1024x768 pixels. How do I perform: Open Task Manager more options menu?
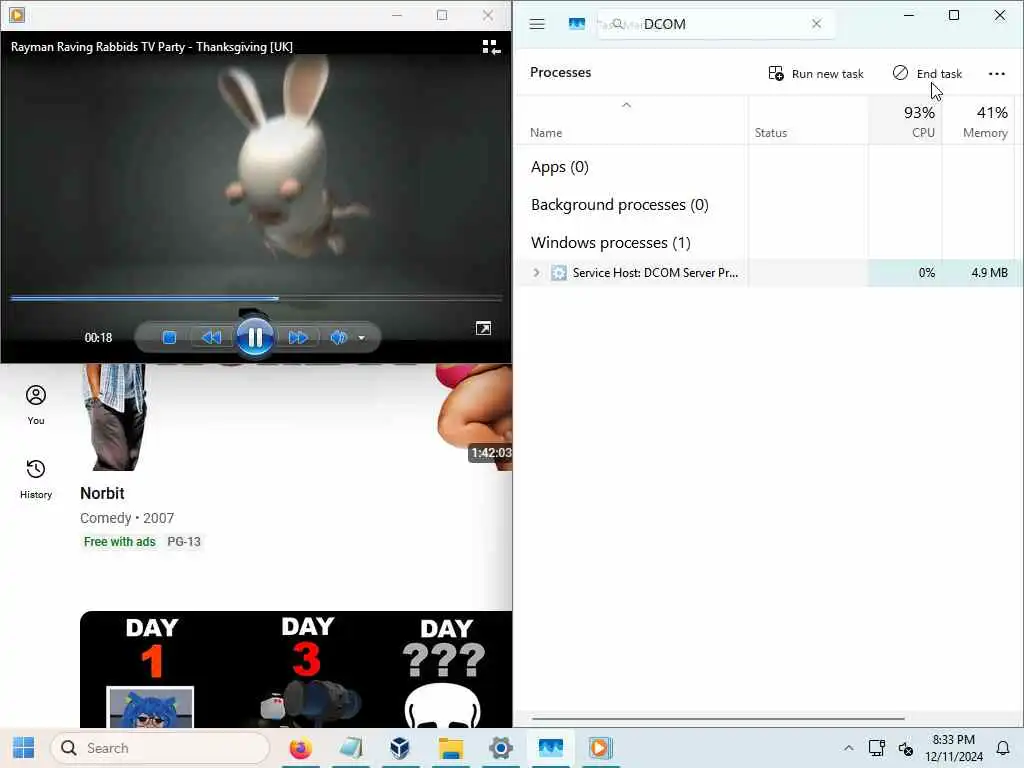[997, 74]
